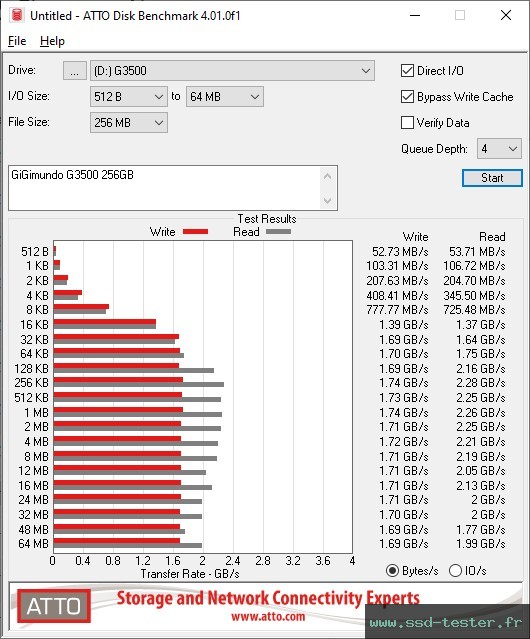Click the 48 MB read result 1.77 GB/s
The width and height of the screenshot is (530, 639).
coord(481,530)
